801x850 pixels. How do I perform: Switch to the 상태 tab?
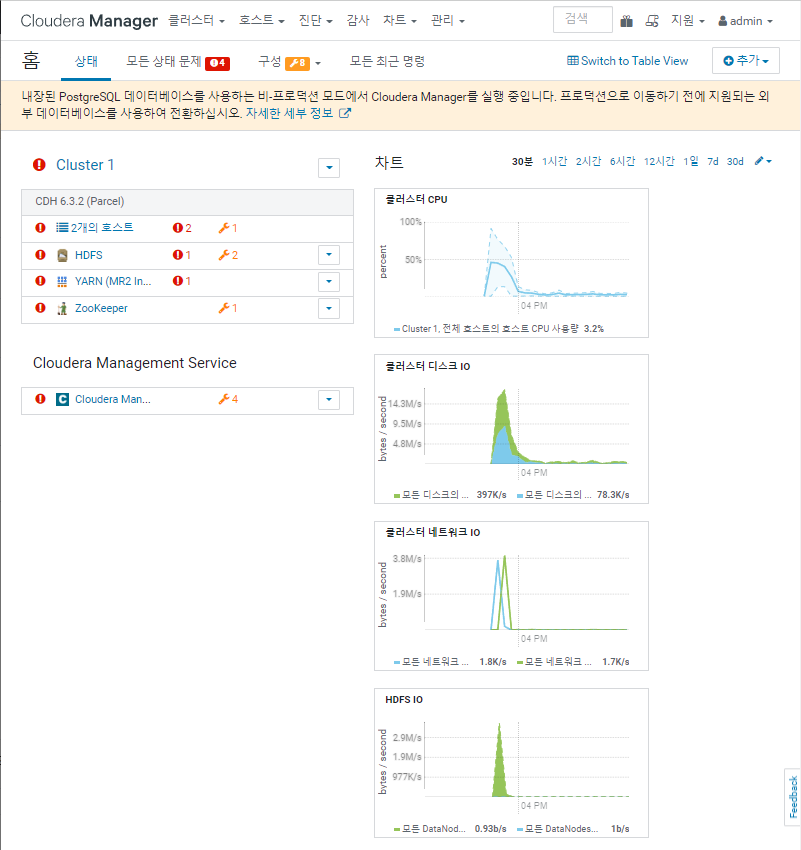click(86, 61)
